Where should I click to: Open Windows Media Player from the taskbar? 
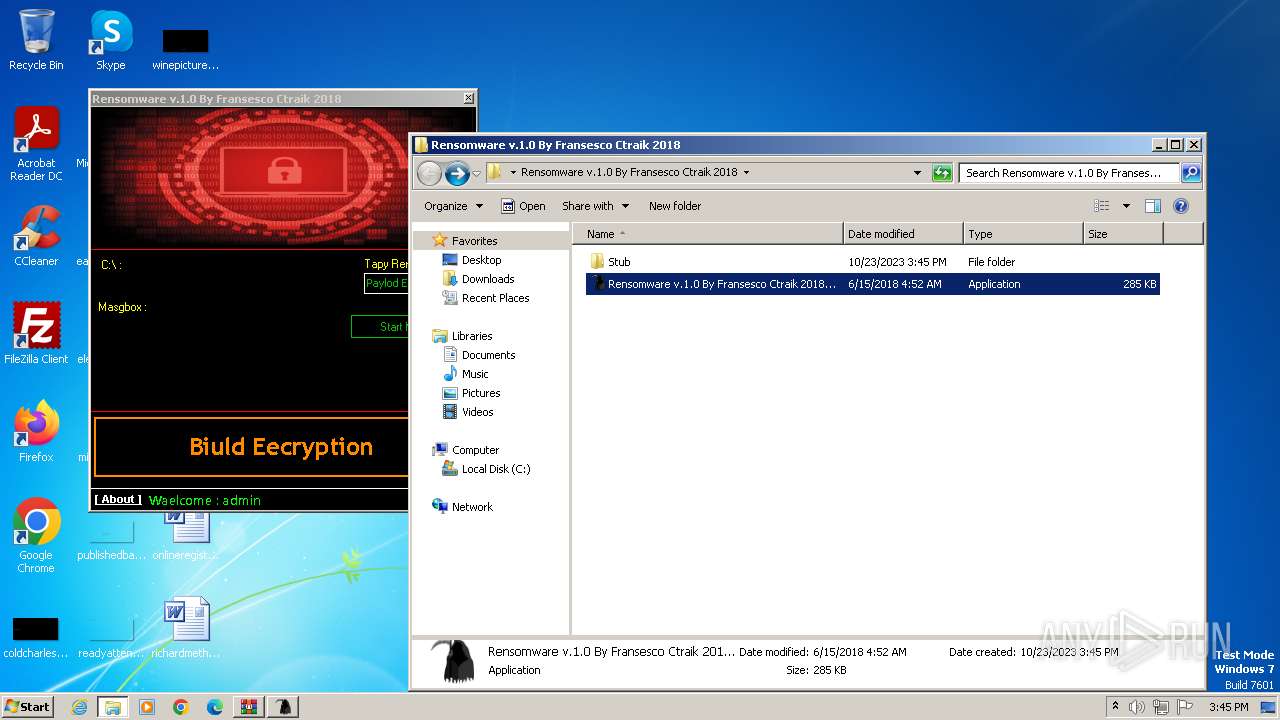[x=147, y=707]
